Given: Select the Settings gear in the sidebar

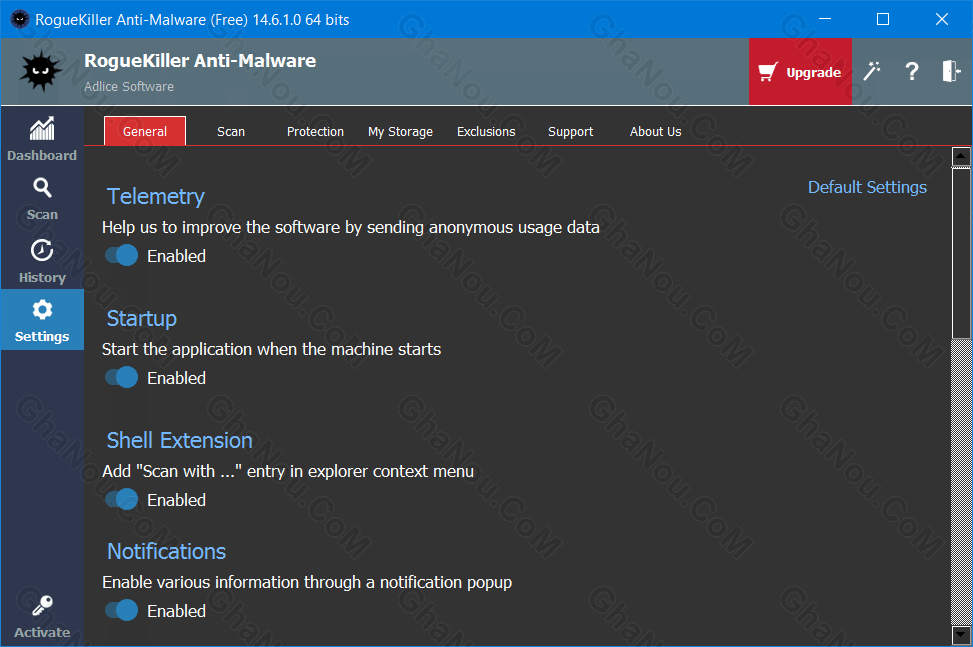Looking at the screenshot, I should [x=42, y=320].
